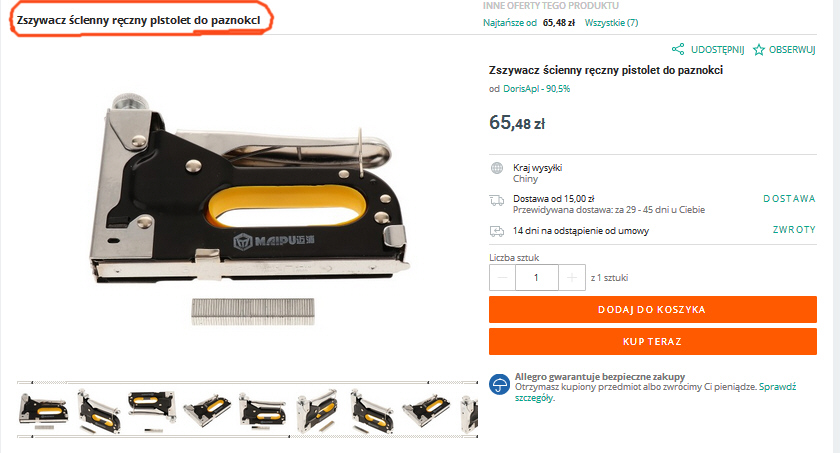Select the first stapler thumbnail
The width and height of the screenshot is (840, 453).
tap(44, 411)
